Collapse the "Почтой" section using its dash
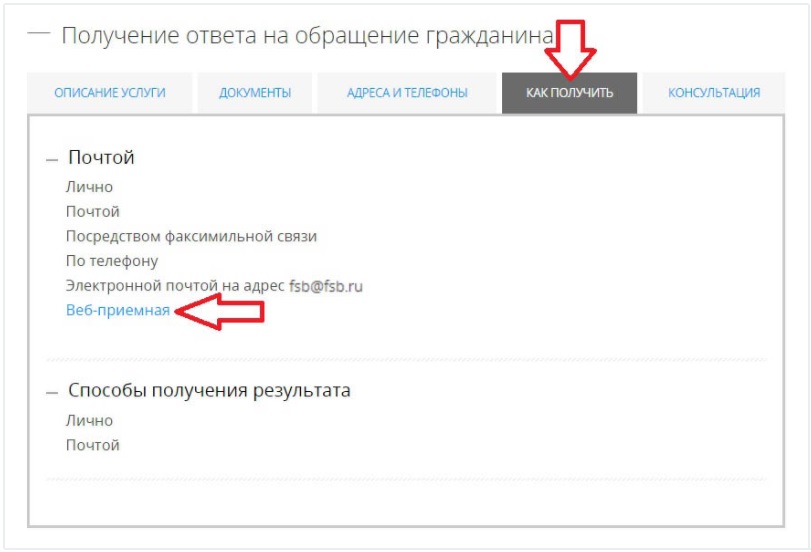Image resolution: width=811 pixels, height=552 pixels. click(52, 159)
